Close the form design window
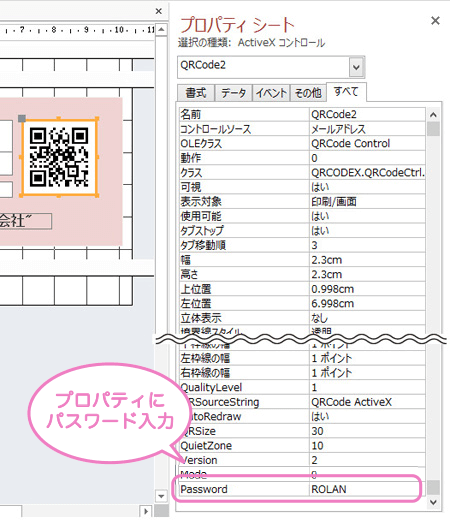The image size is (450, 526). tap(159, 11)
